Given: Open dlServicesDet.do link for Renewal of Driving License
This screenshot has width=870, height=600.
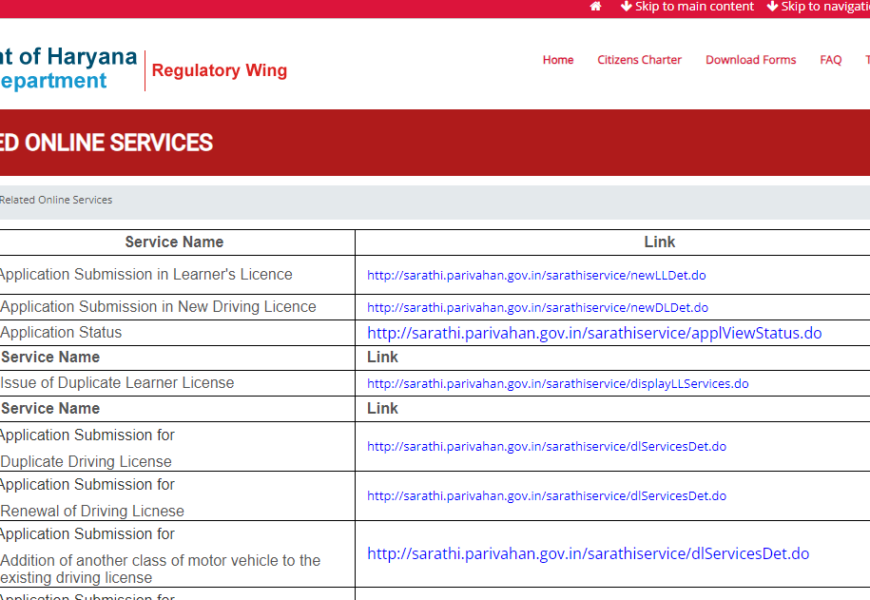Looking at the screenshot, I should [x=546, y=496].
